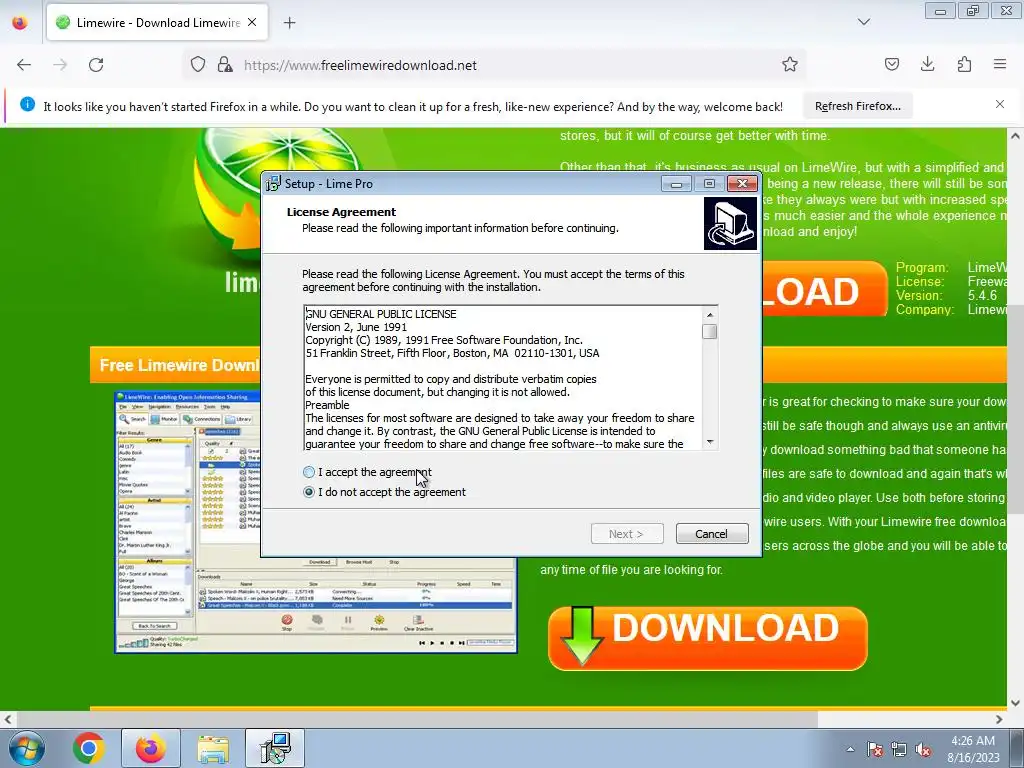The height and width of the screenshot is (768, 1024).
Task: Click license text scrollbar up arrow
Action: (x=710, y=315)
